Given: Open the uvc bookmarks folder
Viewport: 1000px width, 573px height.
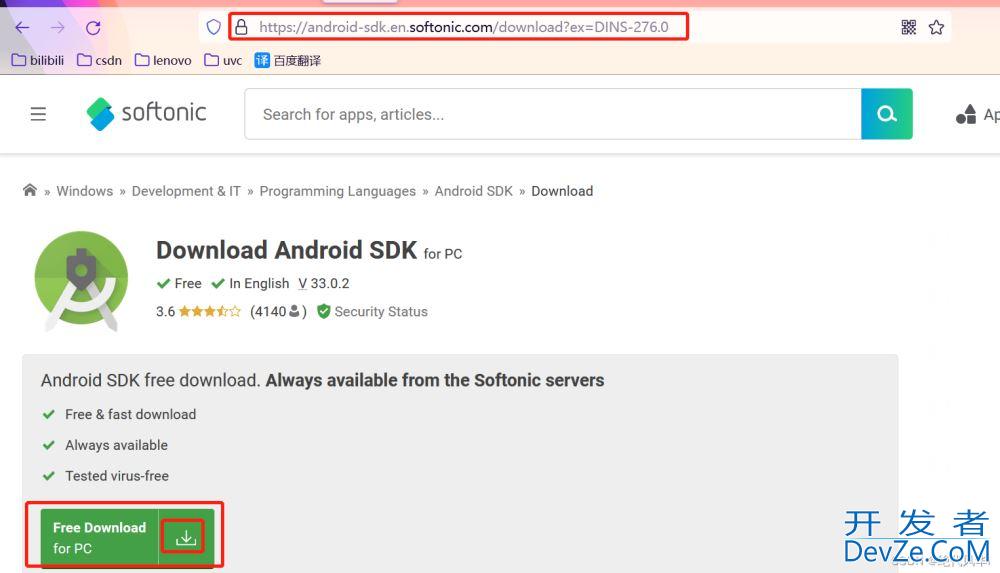Looking at the screenshot, I should point(223,60).
